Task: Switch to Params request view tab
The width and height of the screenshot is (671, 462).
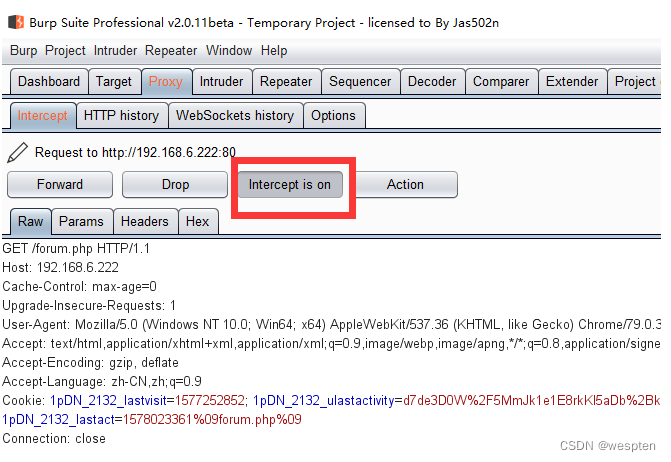Action: tap(82, 222)
